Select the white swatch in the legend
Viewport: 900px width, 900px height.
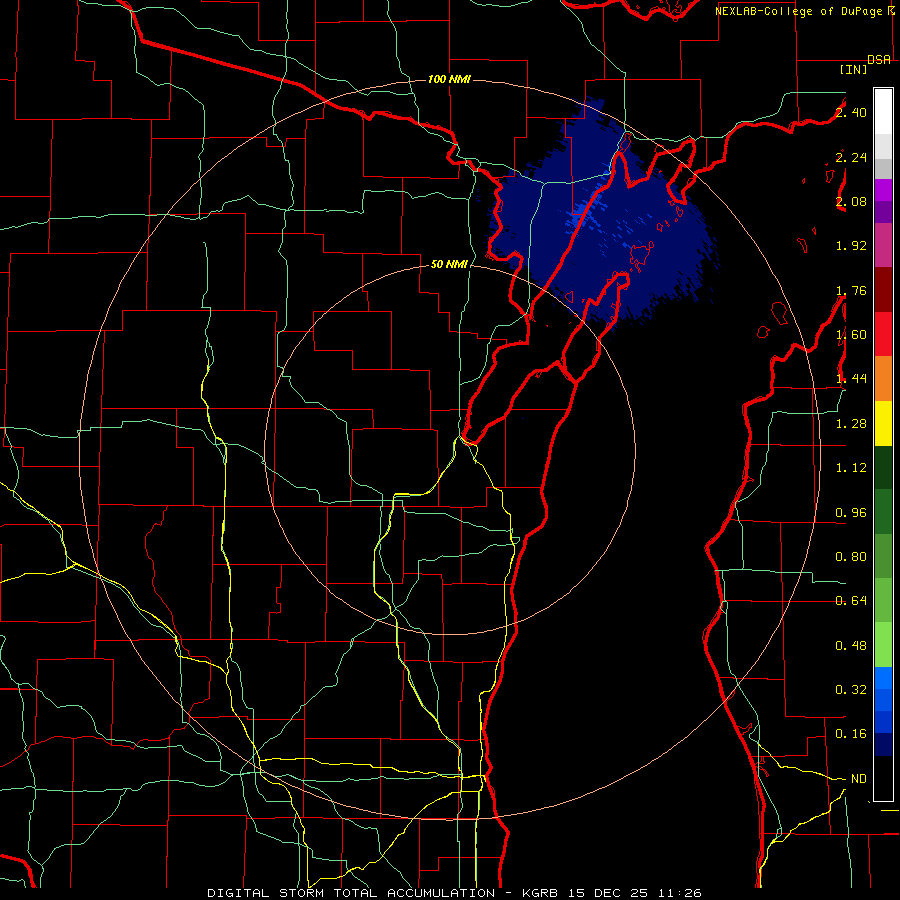(x=883, y=112)
